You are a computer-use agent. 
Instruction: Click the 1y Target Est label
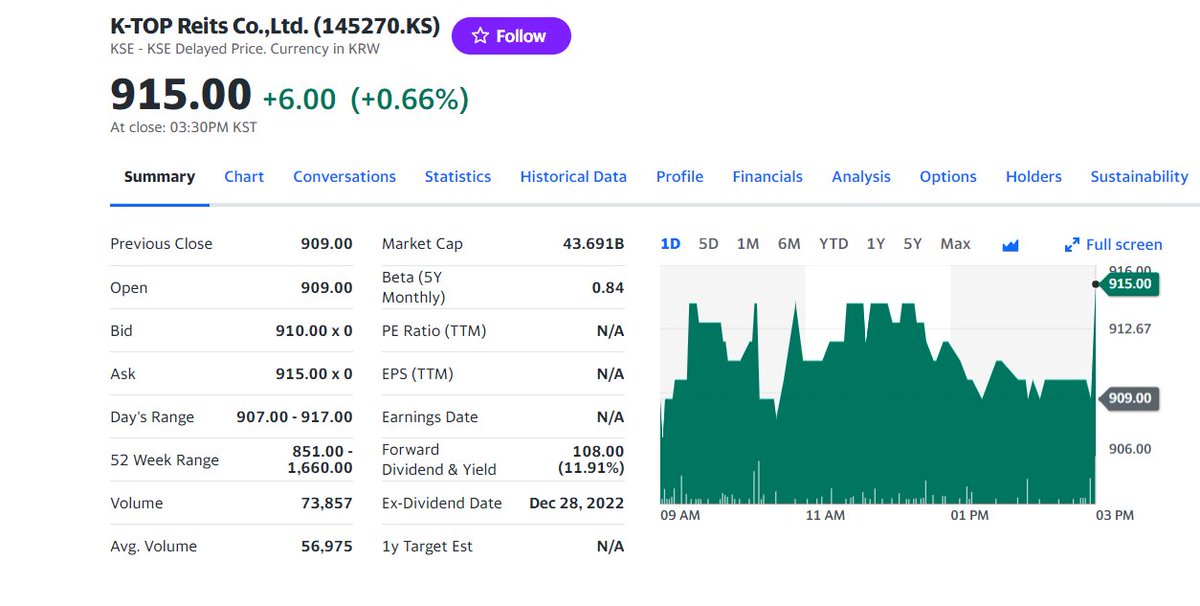[x=428, y=546]
